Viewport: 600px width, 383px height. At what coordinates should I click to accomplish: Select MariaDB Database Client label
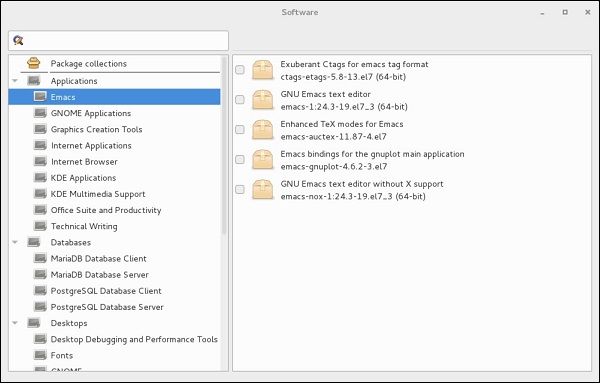[98, 259]
